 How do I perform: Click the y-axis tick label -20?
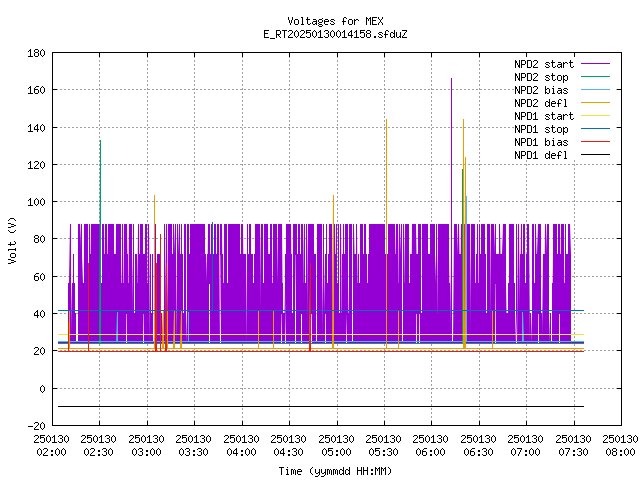point(36,426)
